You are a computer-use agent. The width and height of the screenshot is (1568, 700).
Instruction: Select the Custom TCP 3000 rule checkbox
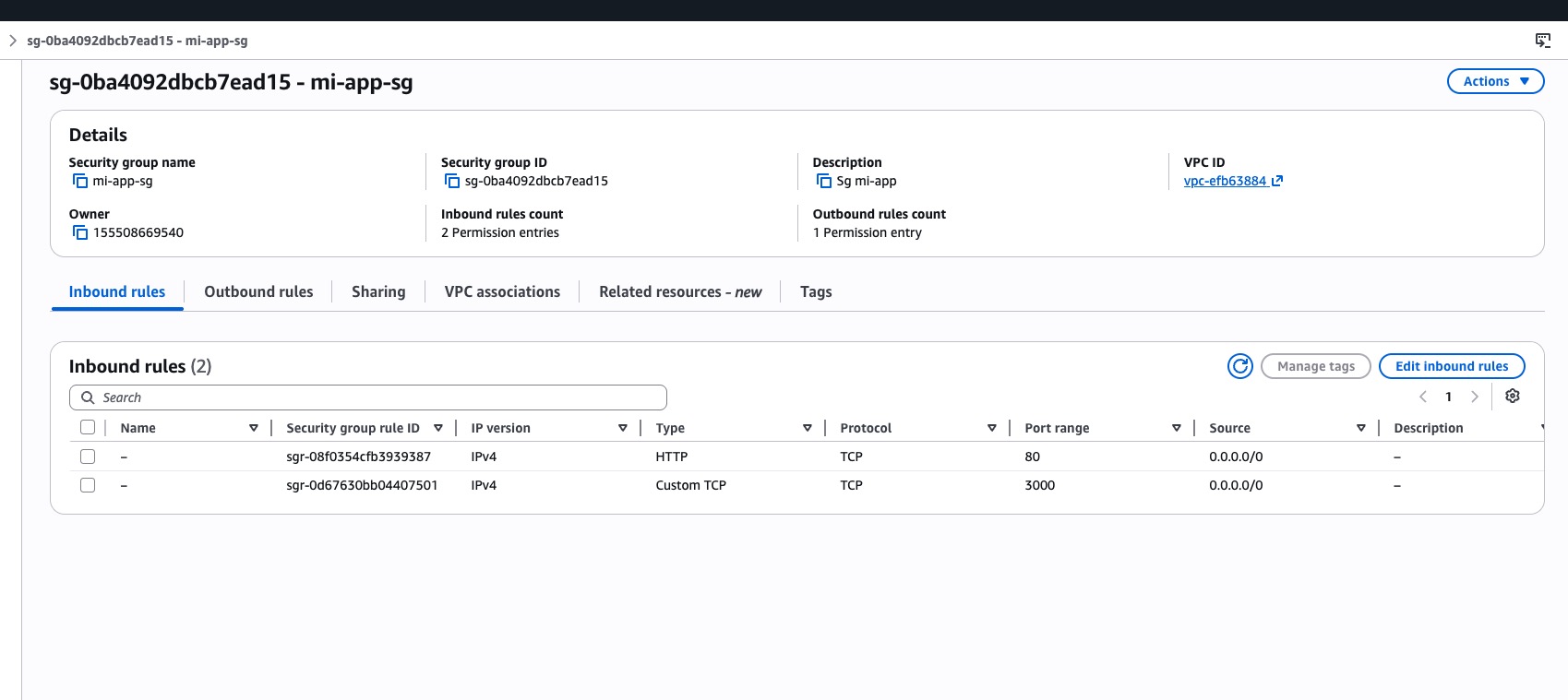click(88, 485)
